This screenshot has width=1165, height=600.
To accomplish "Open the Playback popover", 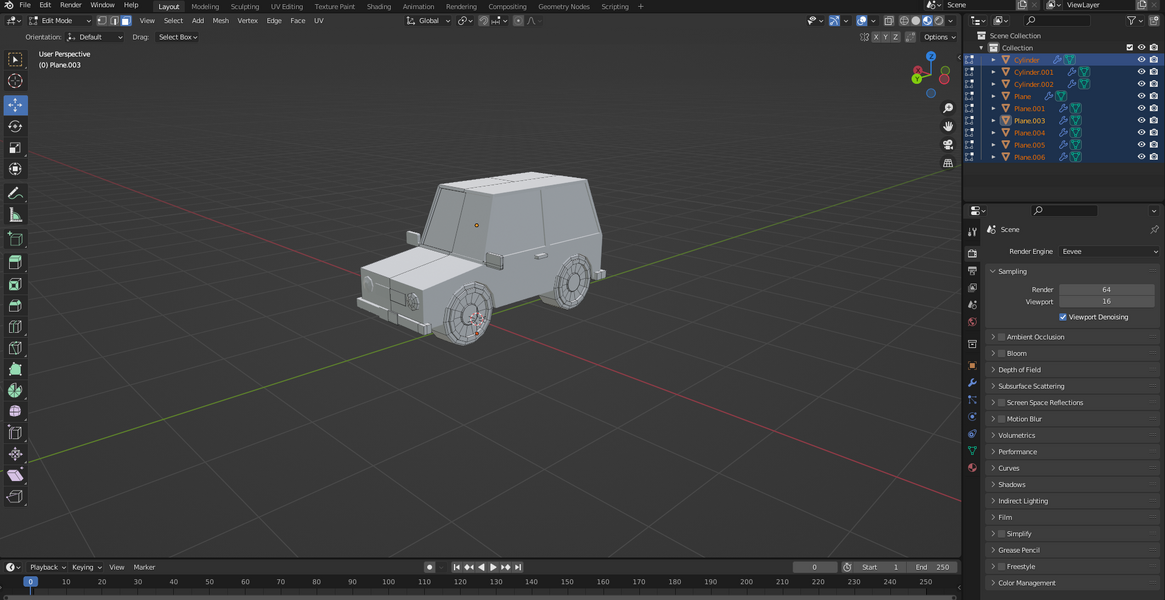I will tap(48, 567).
